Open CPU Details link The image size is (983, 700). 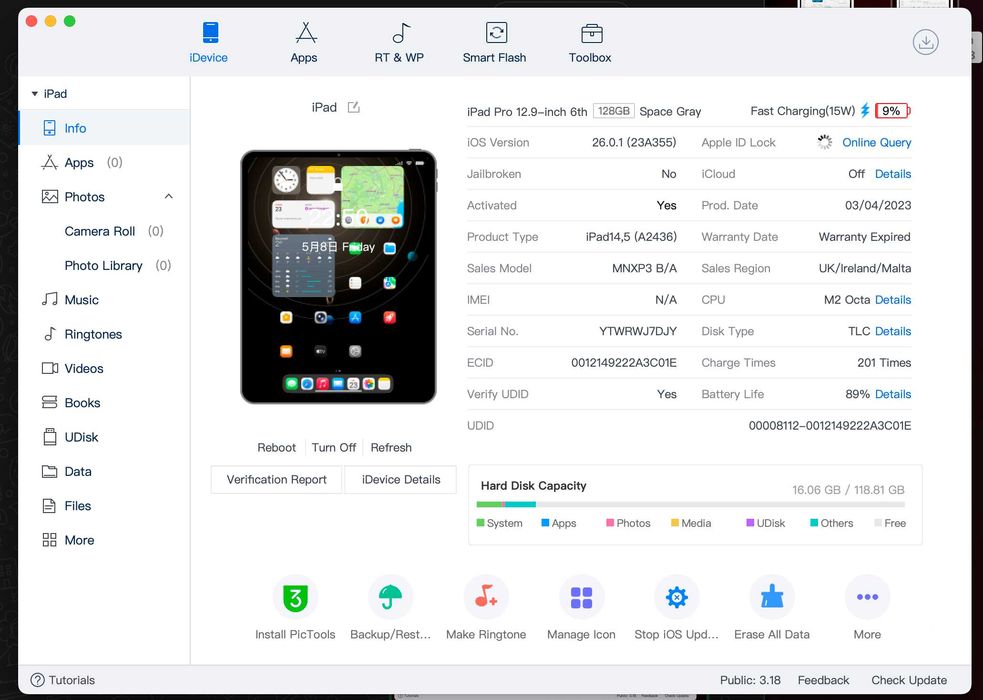pos(893,300)
